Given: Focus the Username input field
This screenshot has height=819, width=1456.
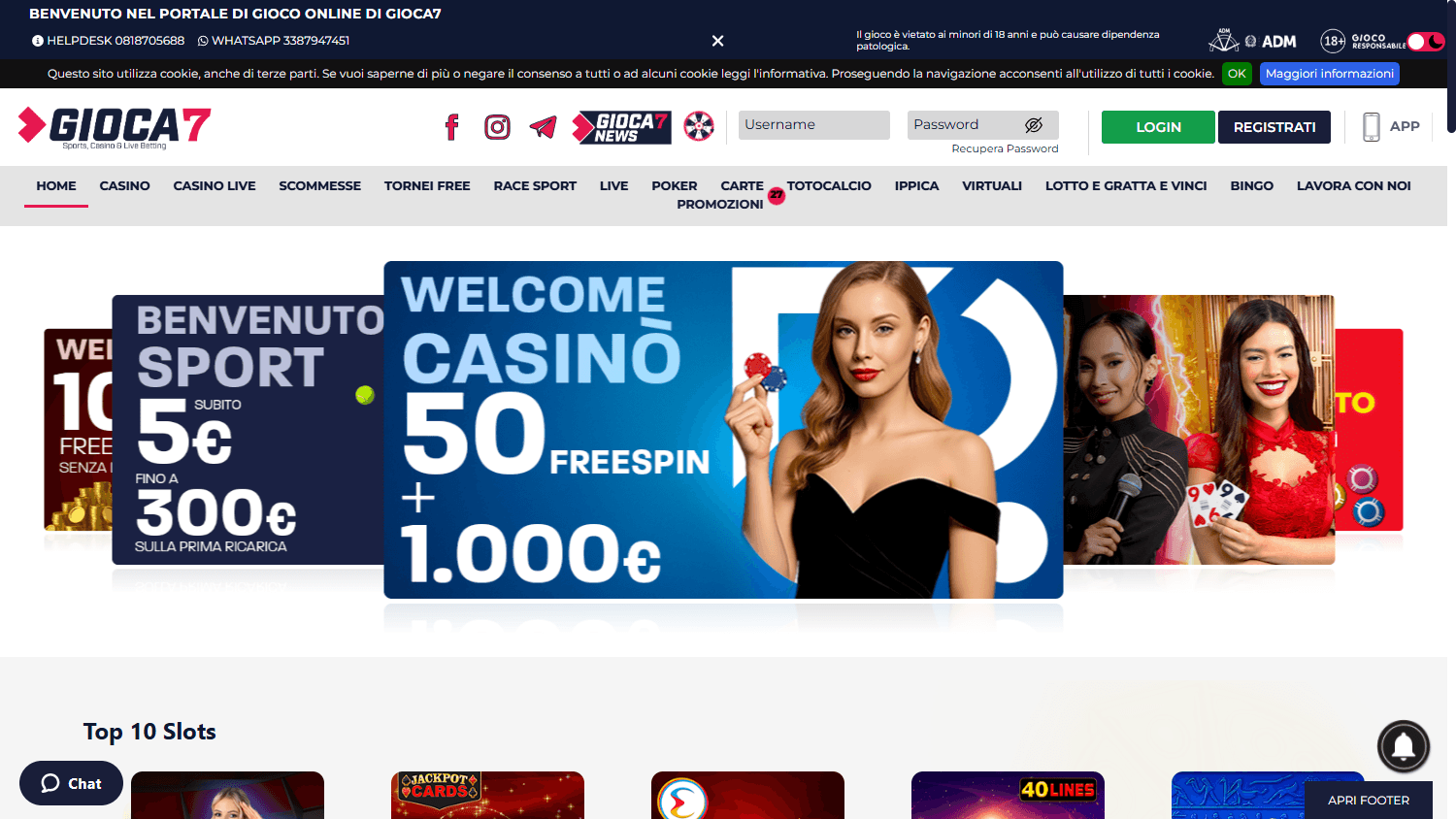Looking at the screenshot, I should coord(814,125).
